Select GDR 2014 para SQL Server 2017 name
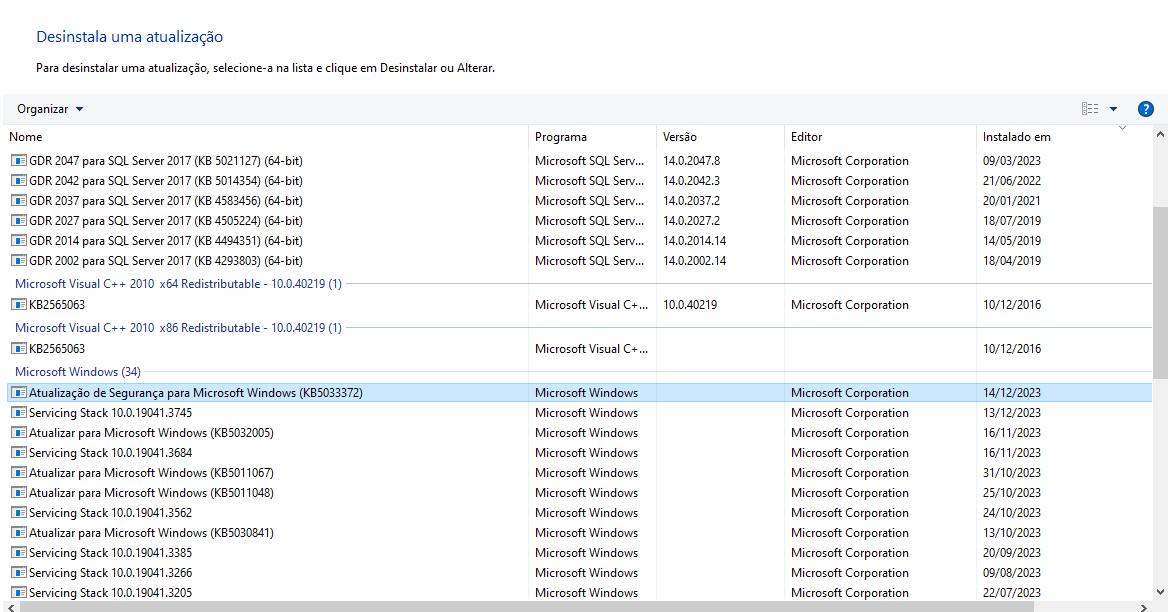The image size is (1168, 612). 165,241
